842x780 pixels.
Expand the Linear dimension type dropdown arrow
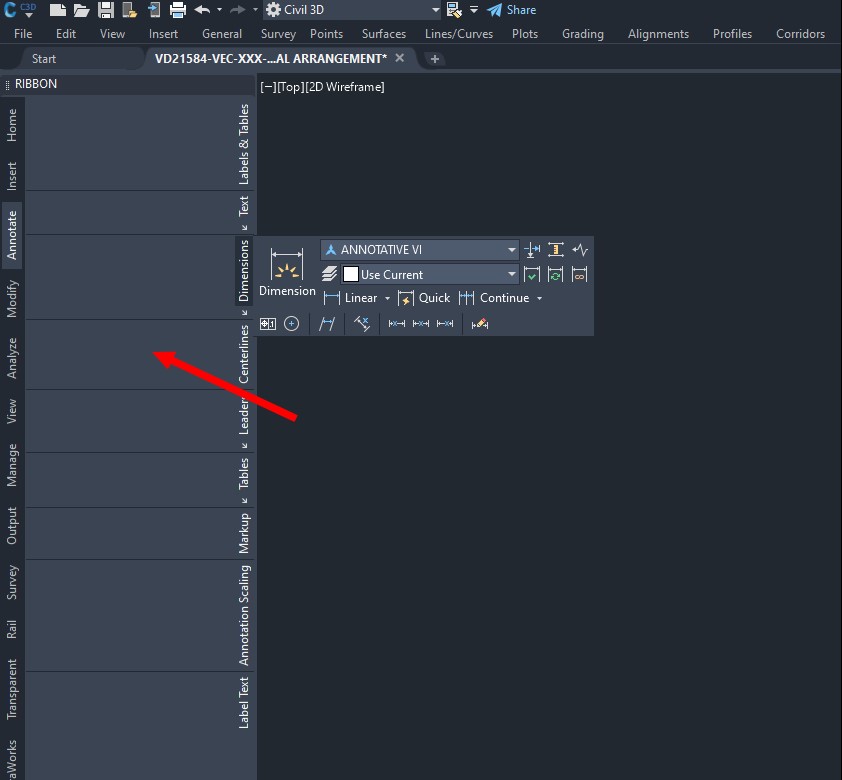[x=387, y=297]
